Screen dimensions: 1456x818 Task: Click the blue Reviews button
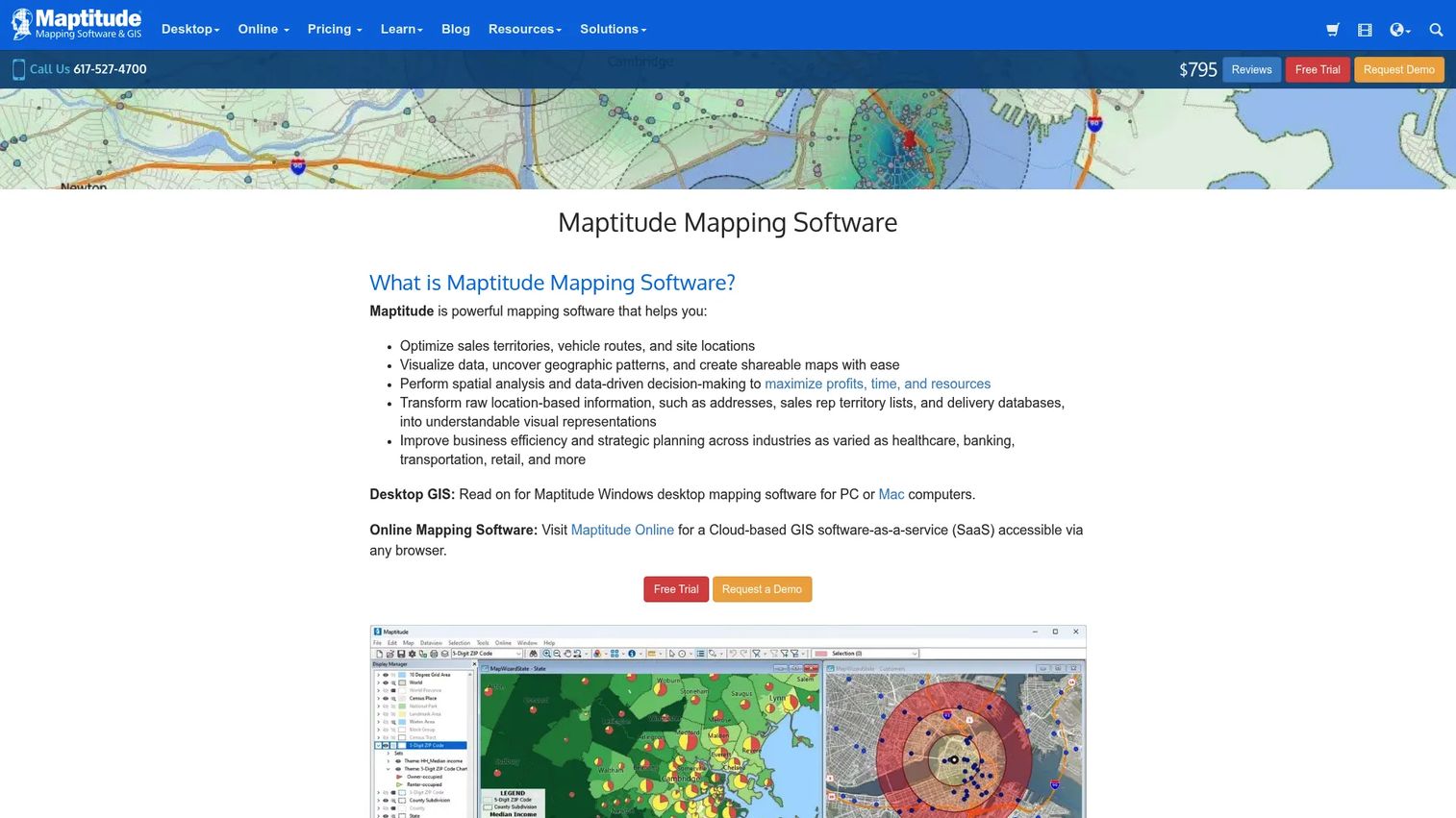point(1252,69)
